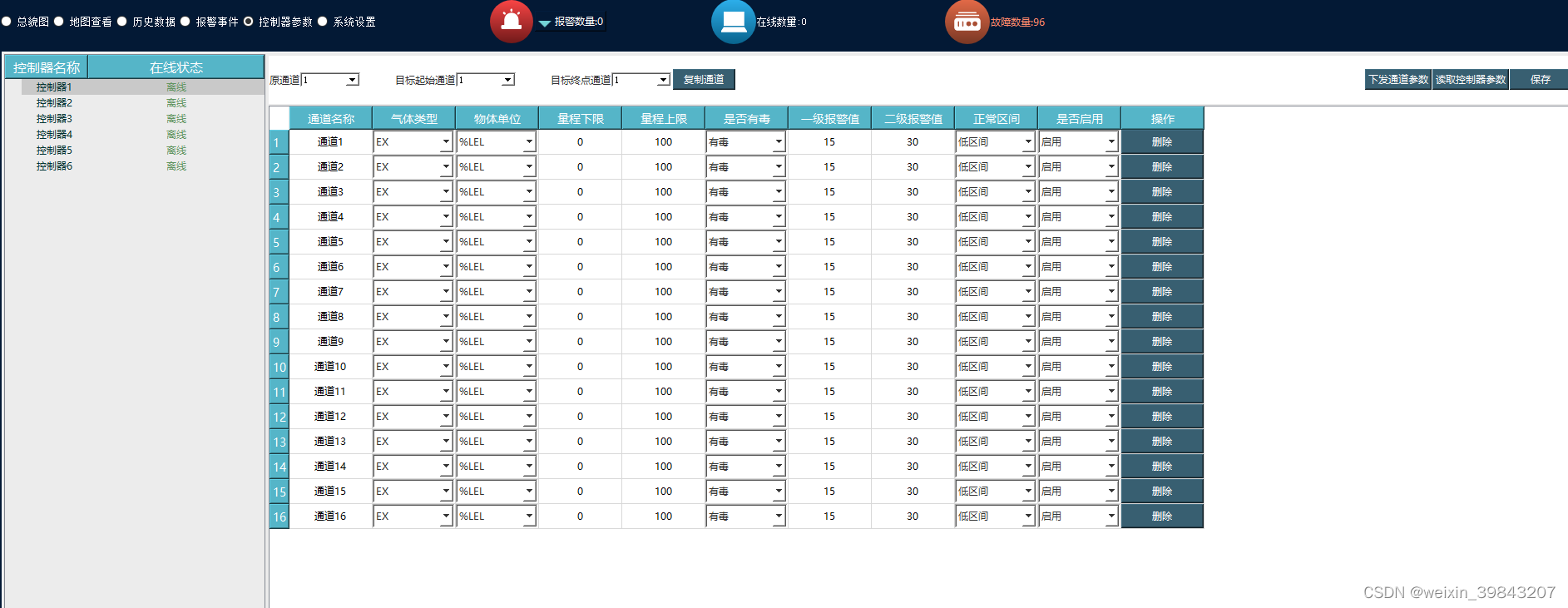Open the 是否启用 dropdown for 通道5

[x=1078, y=242]
